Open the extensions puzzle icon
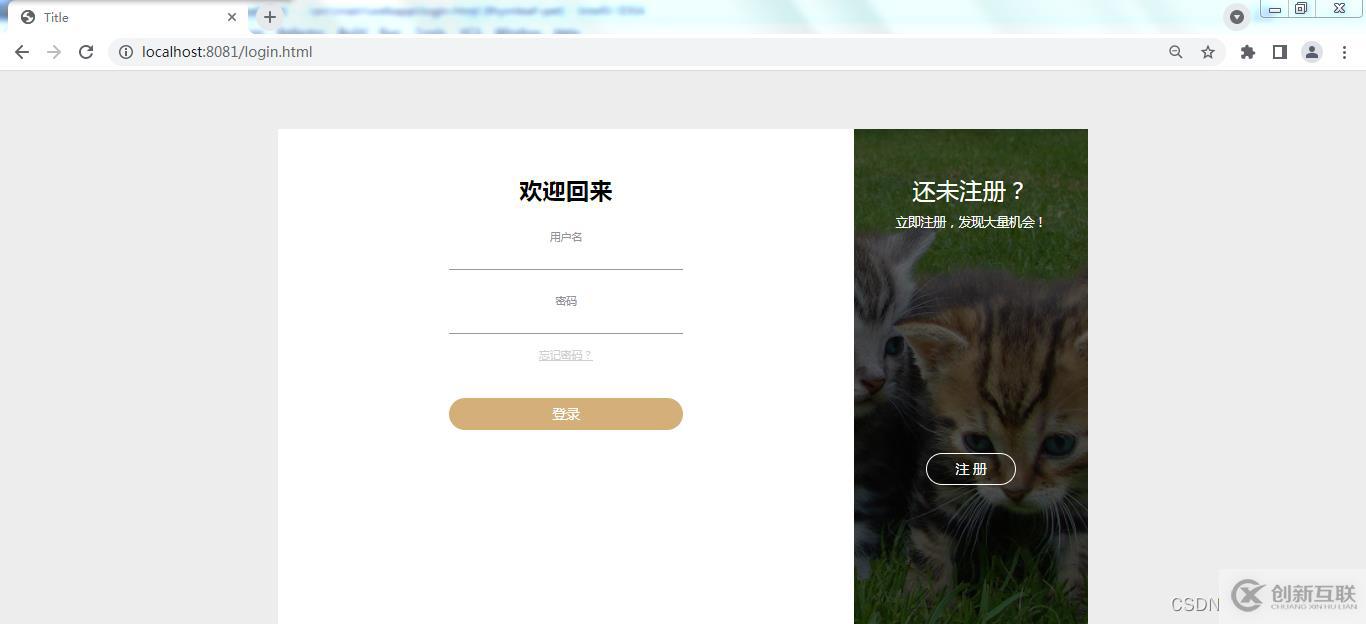The height and width of the screenshot is (624, 1366). [x=1248, y=52]
